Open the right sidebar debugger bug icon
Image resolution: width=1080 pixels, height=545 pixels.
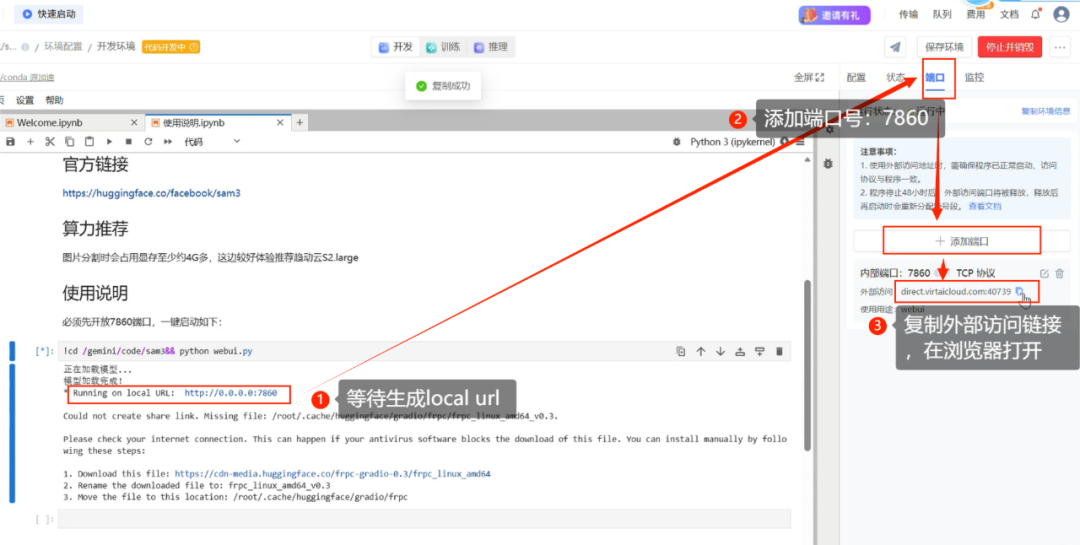click(827, 164)
